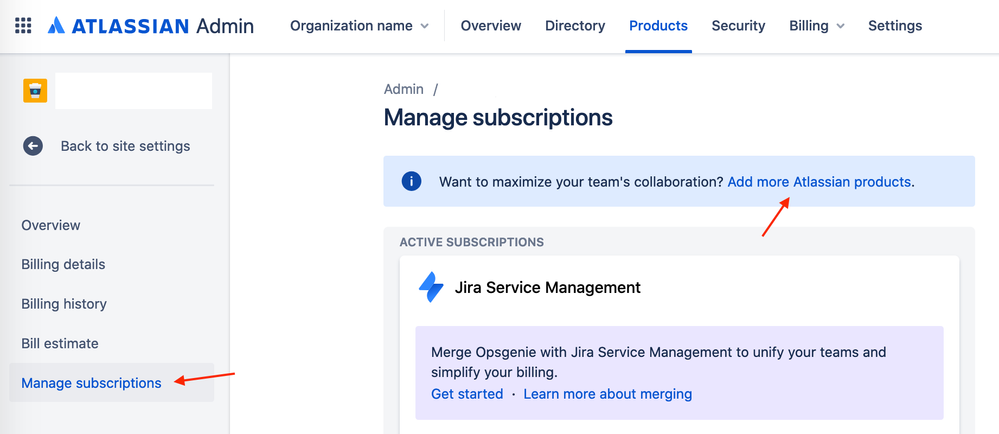Click the yellow site avatar icon

click(35, 90)
